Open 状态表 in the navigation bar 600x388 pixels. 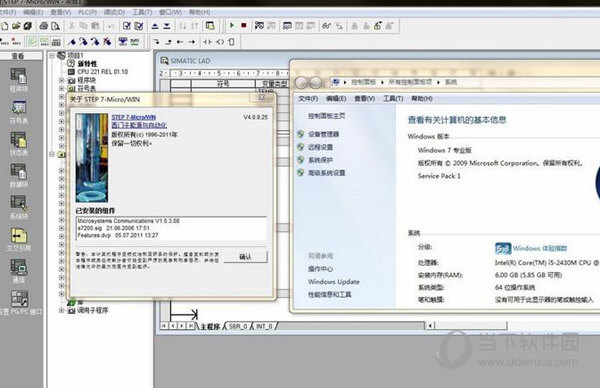tap(18, 143)
